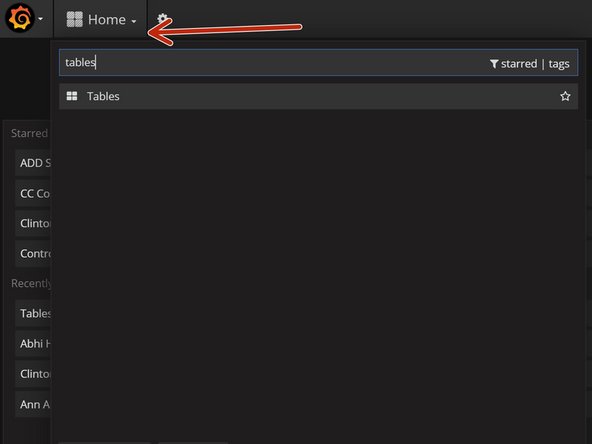
Task: Expand the Home dashboard dropdown caret
Action: (134, 21)
